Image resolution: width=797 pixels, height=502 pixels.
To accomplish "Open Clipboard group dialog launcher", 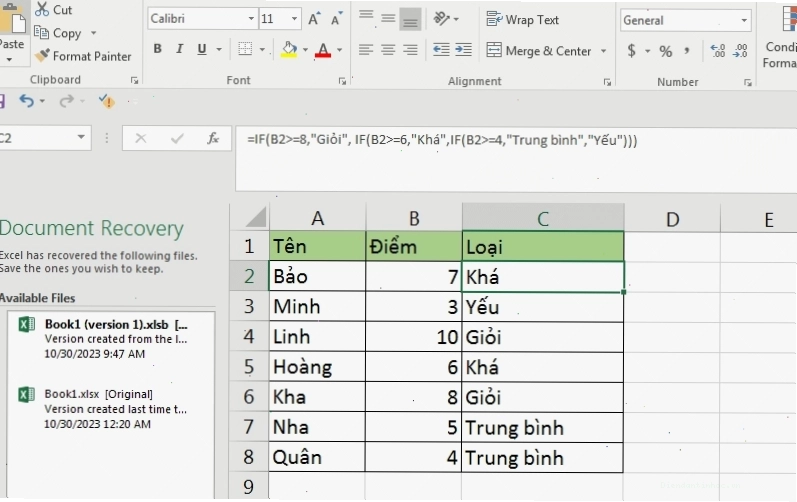I will 134,80.
